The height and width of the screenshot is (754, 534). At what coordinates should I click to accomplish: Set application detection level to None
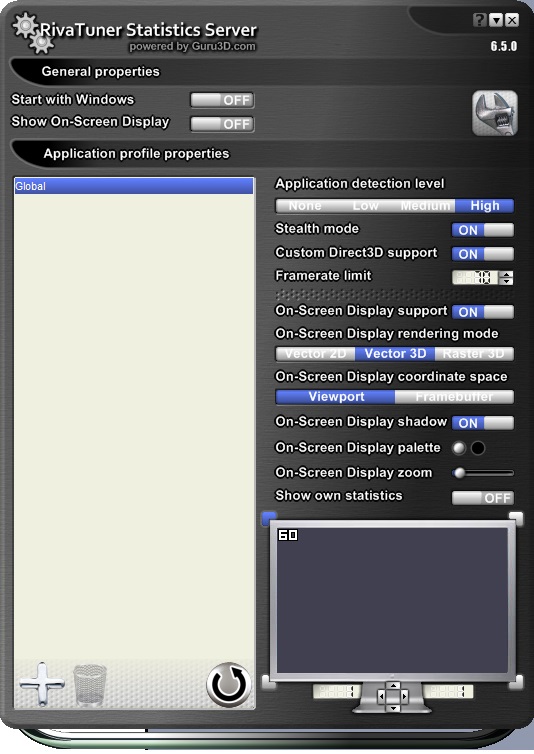pos(305,206)
